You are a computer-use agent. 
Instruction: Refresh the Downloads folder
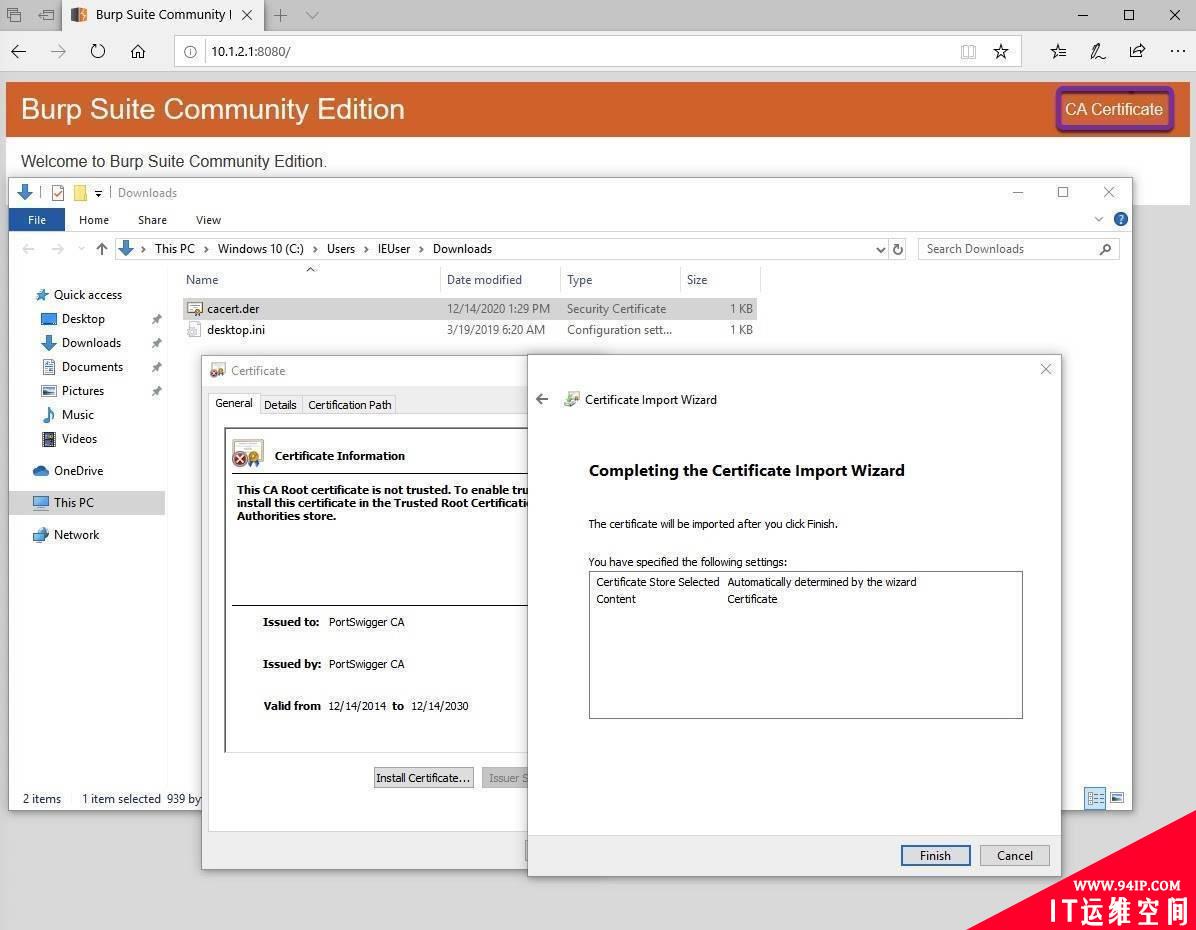(x=898, y=249)
